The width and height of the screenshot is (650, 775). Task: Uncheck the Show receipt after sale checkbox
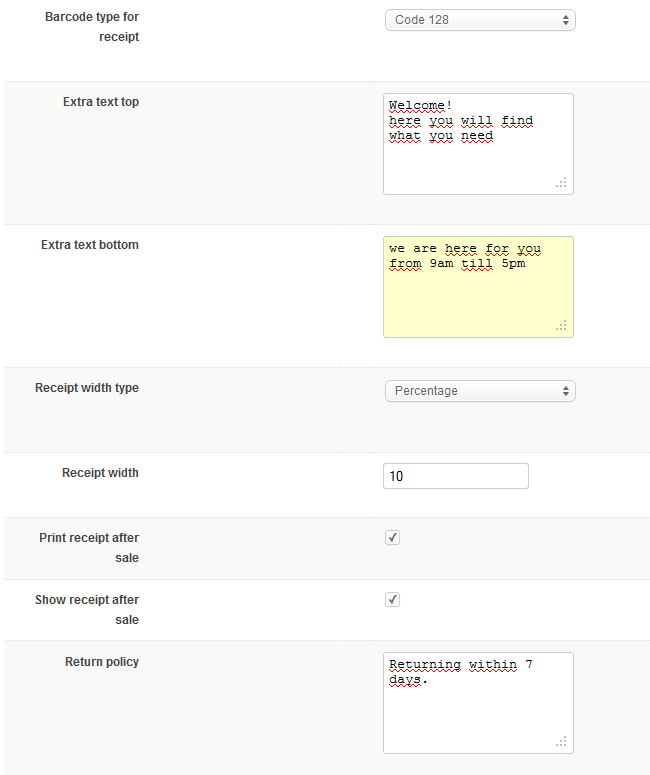(x=393, y=600)
